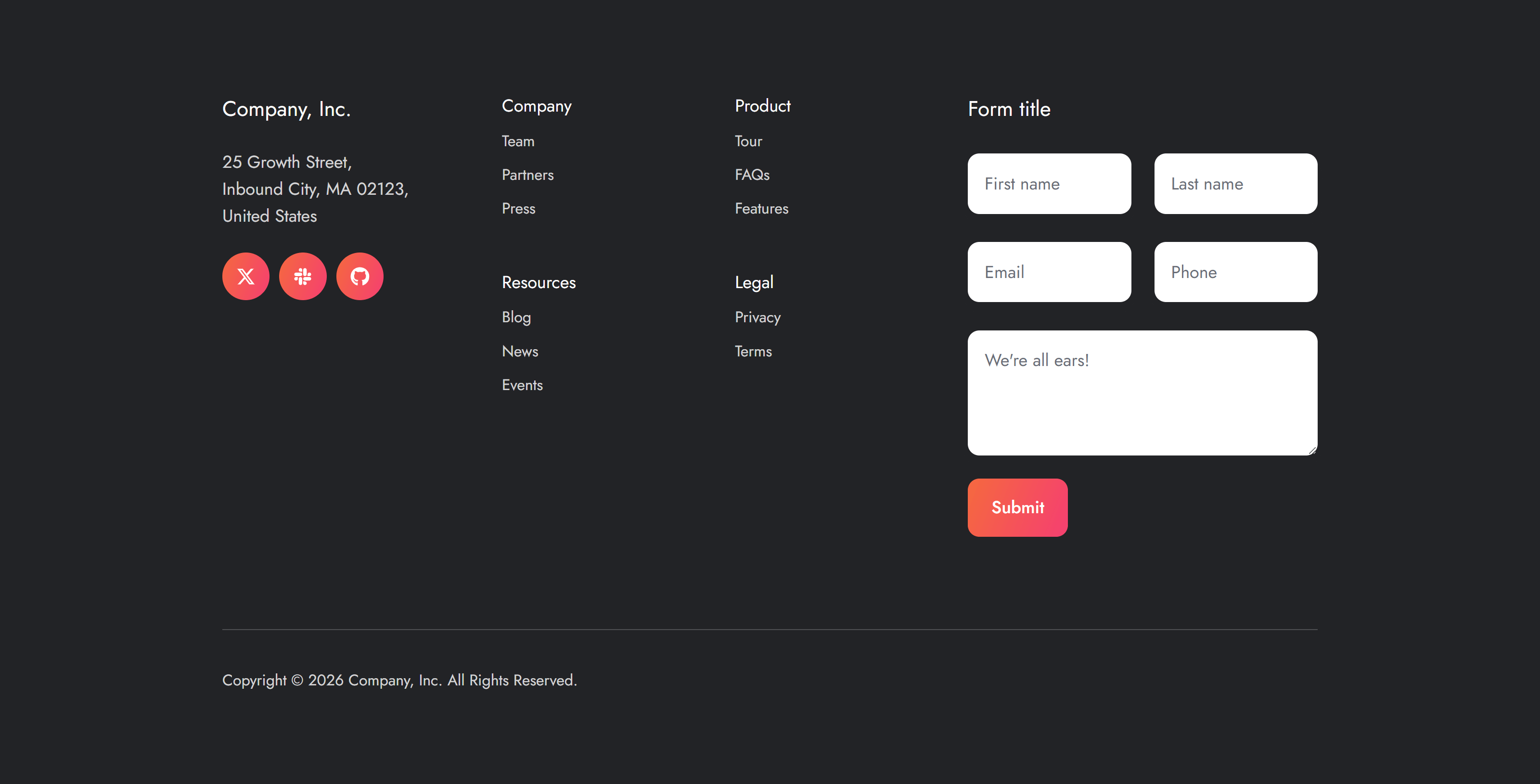Image resolution: width=1540 pixels, height=784 pixels.
Task: Click the Features link
Action: (x=761, y=209)
